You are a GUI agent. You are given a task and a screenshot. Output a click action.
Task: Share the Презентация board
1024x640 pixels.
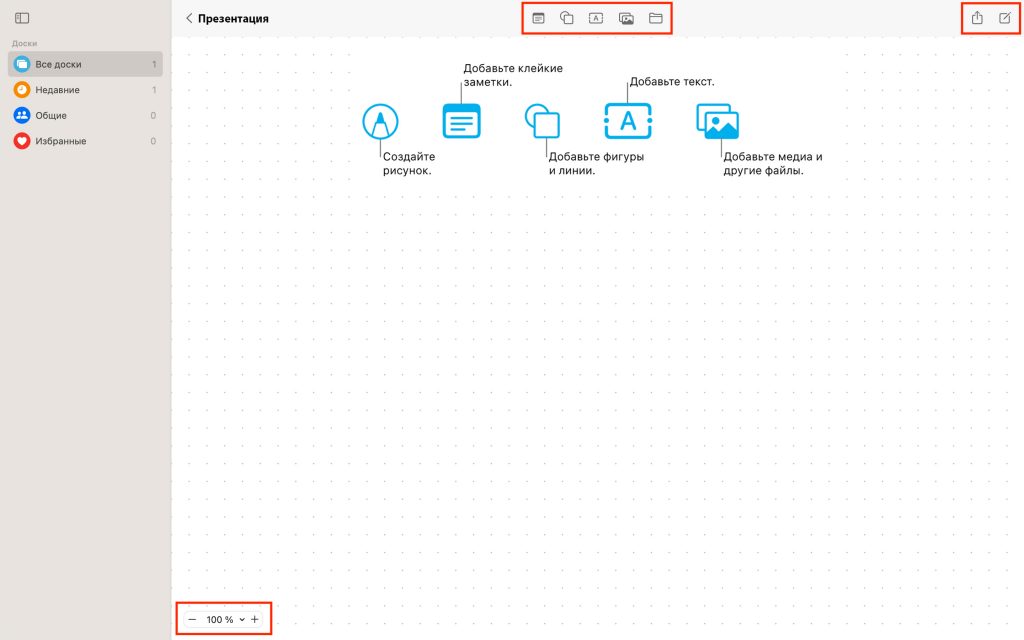(x=977, y=17)
